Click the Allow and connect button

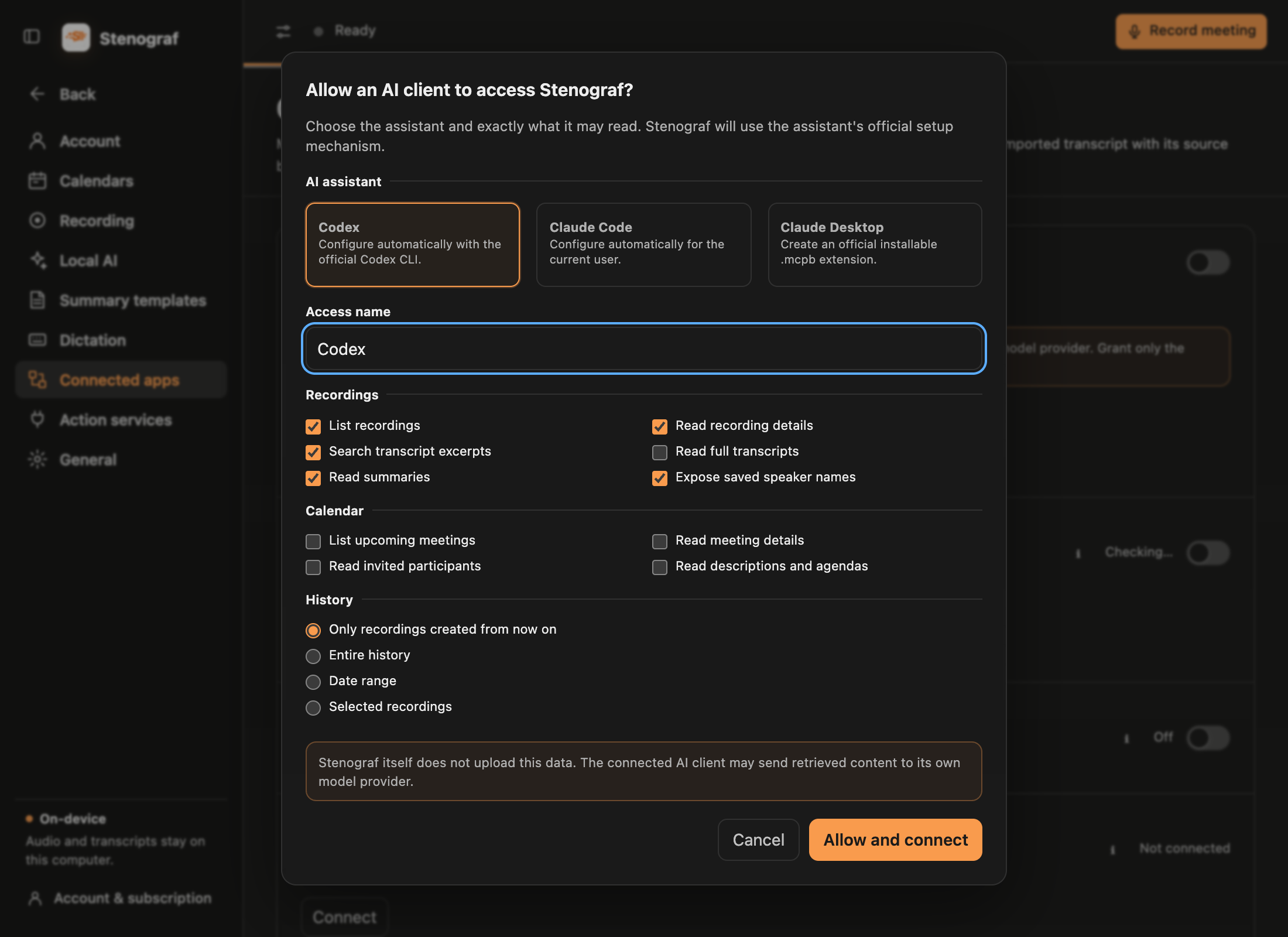pyautogui.click(x=895, y=840)
